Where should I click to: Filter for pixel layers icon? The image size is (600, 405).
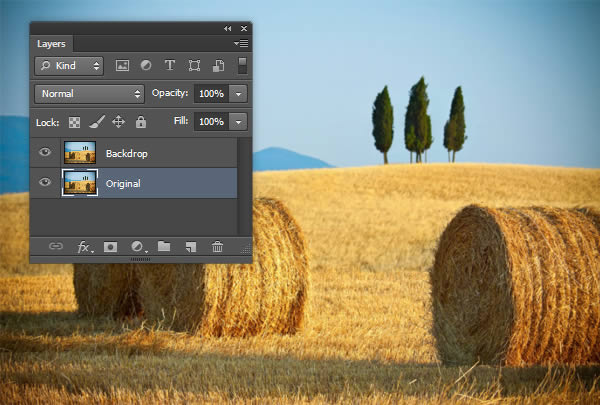(x=122, y=65)
